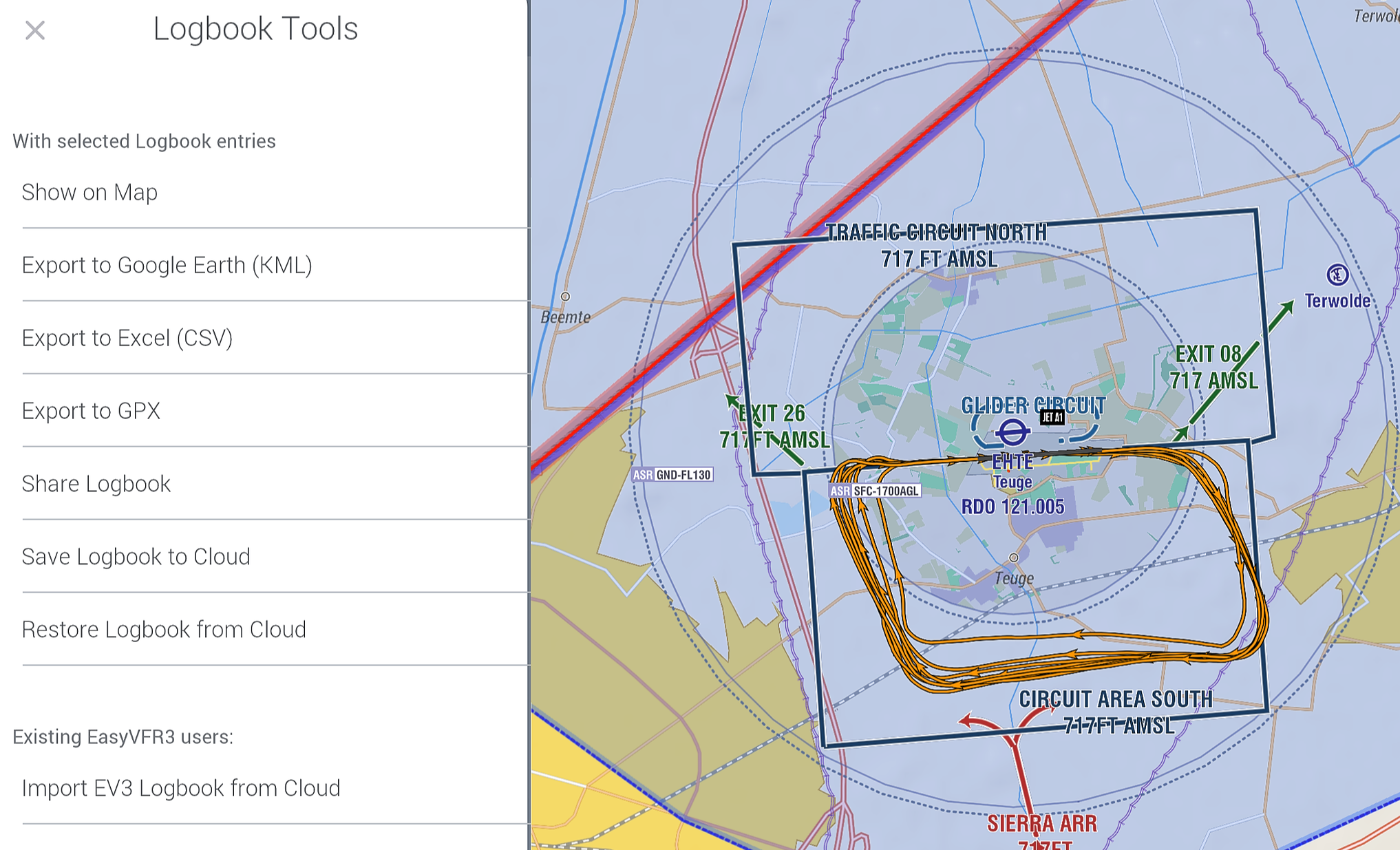Tap the ASR SFC-1700AGL airspace label

875,491
